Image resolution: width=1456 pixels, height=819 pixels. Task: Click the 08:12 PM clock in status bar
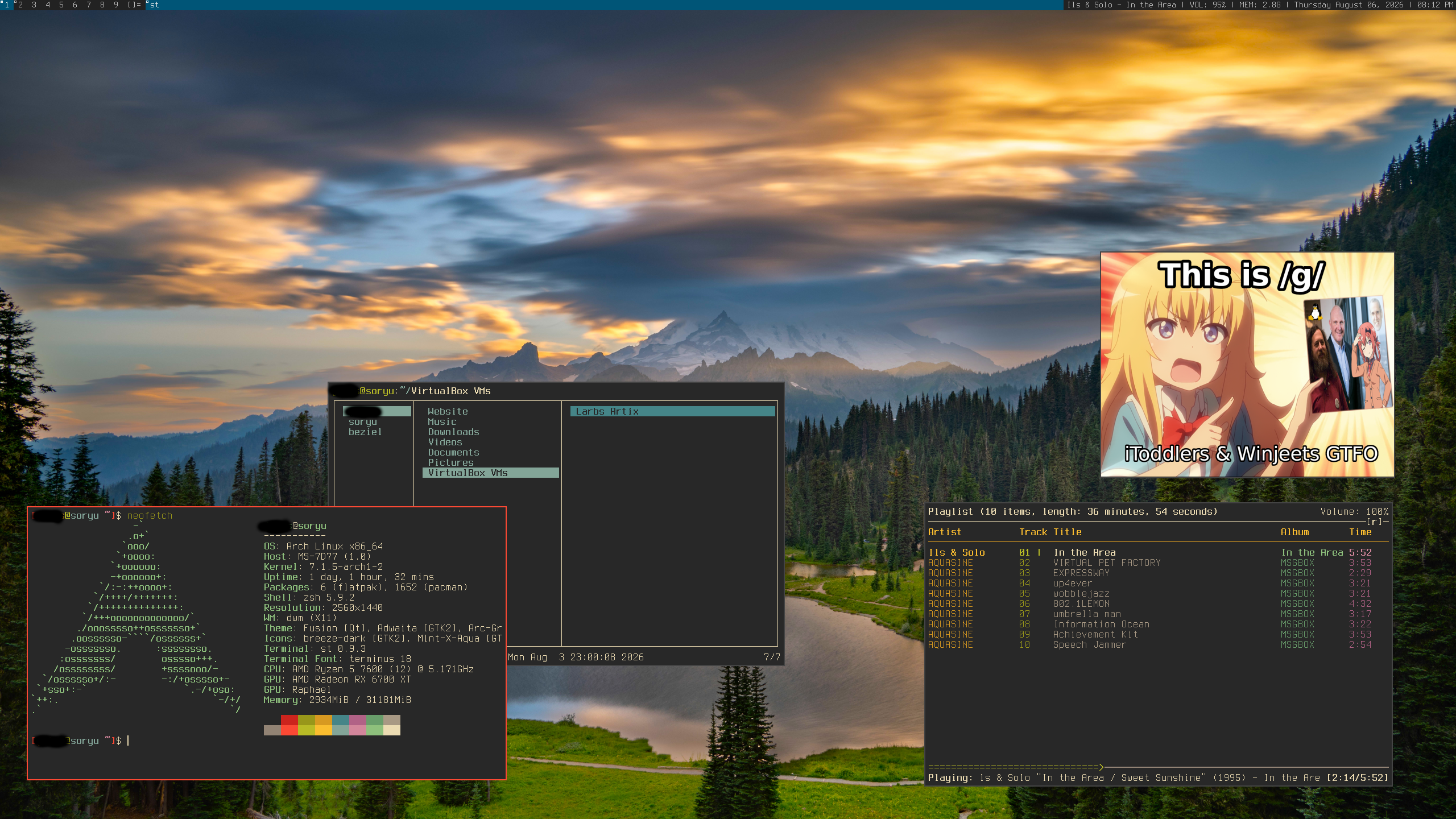tap(1435, 5)
